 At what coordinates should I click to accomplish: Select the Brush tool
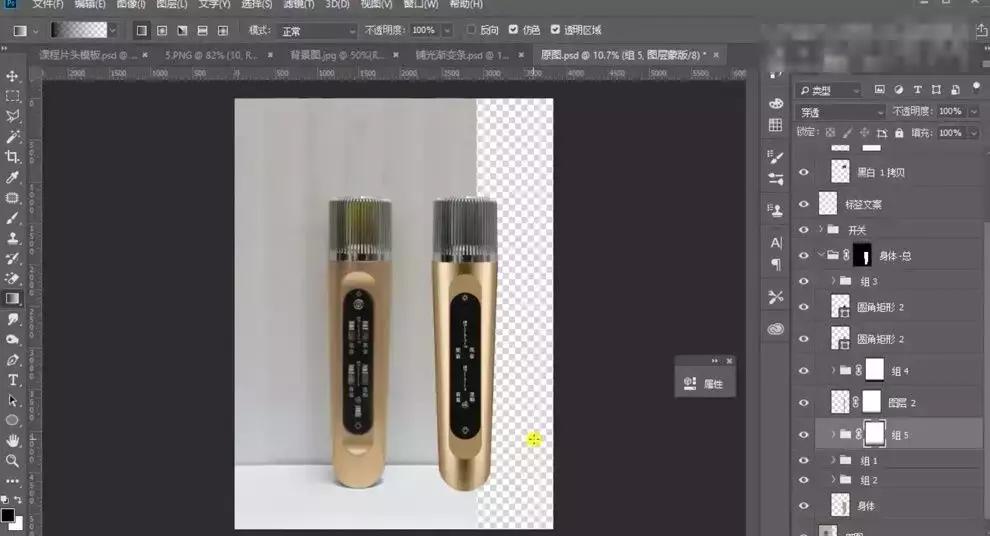coord(12,218)
